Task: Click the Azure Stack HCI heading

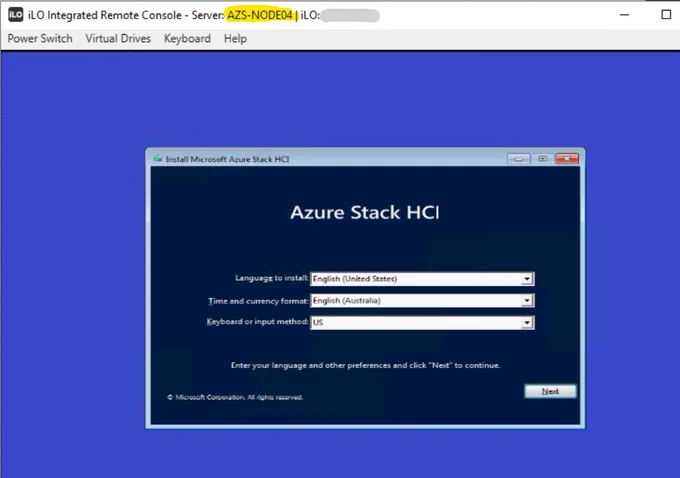Action: click(365, 213)
